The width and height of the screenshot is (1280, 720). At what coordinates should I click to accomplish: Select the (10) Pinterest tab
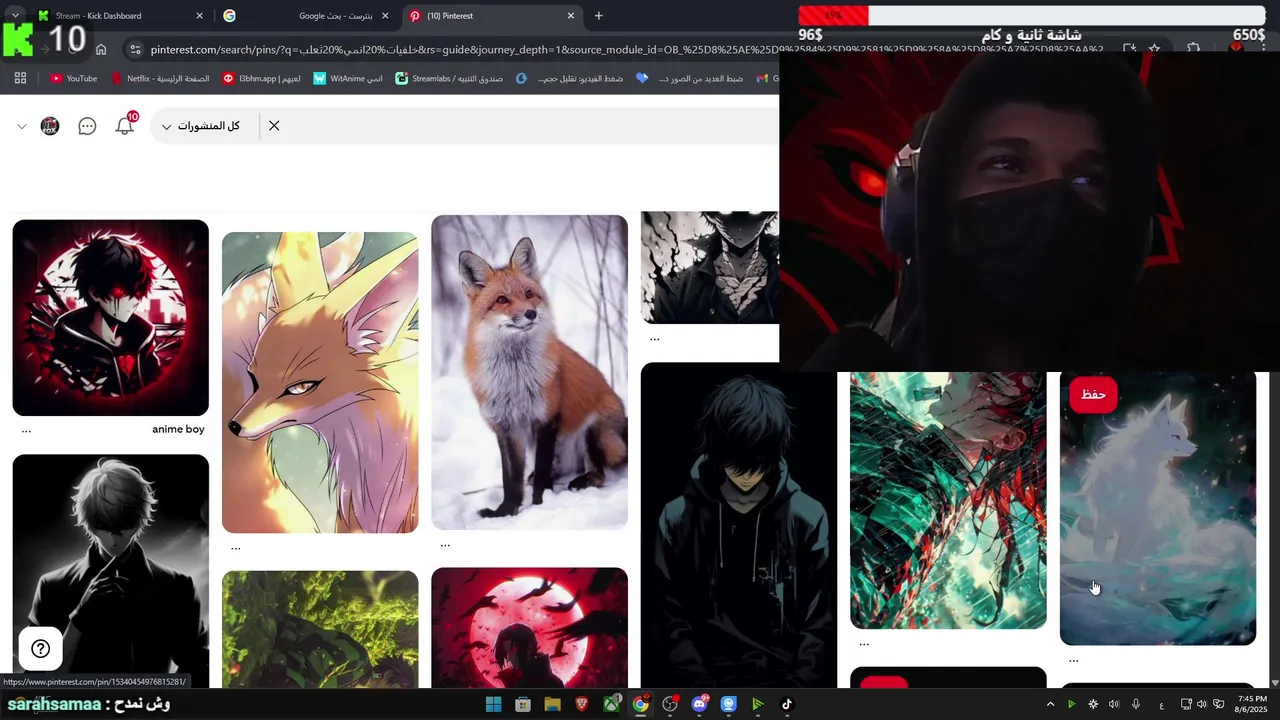click(x=492, y=16)
